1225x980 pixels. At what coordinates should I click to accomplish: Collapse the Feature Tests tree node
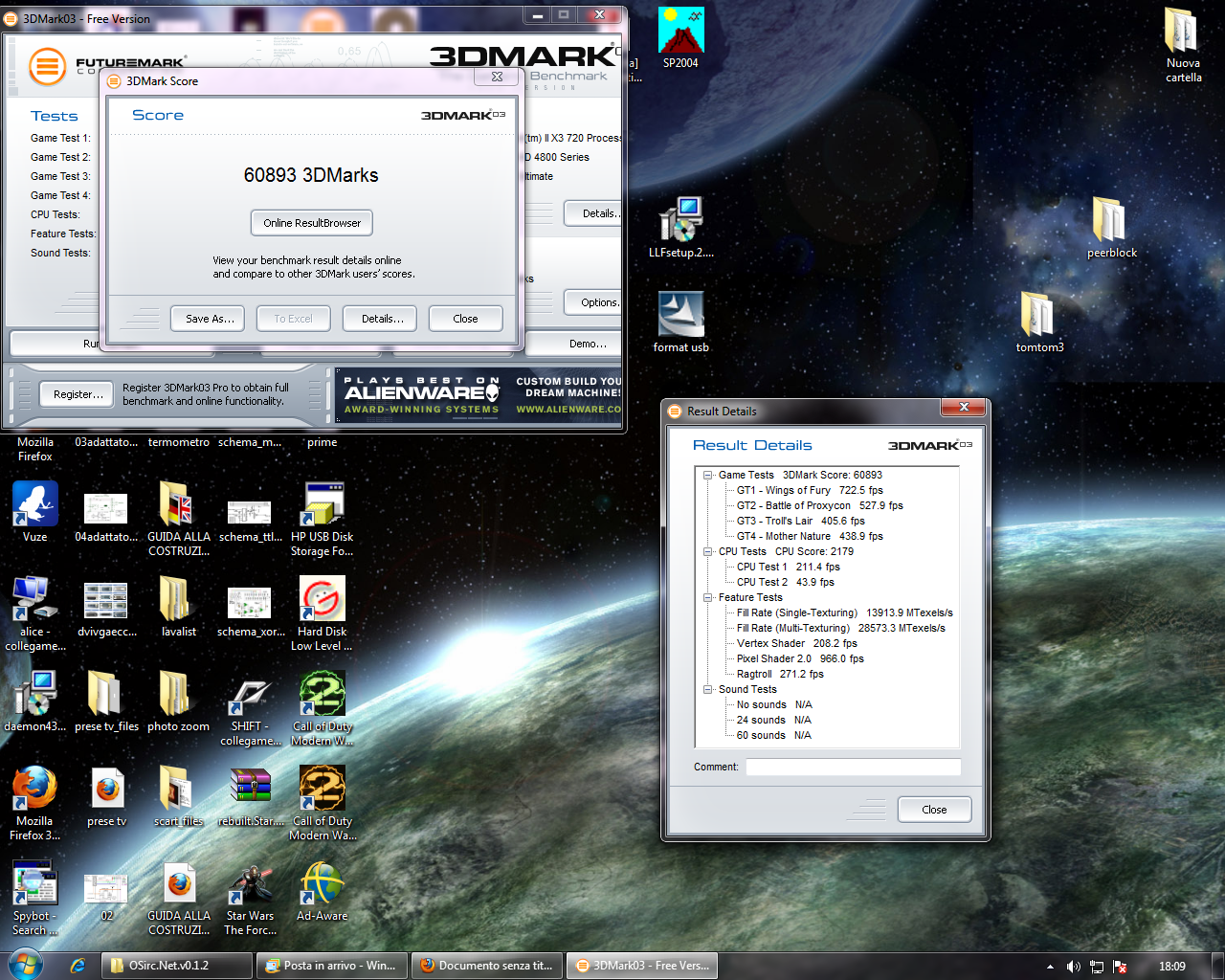point(708,597)
